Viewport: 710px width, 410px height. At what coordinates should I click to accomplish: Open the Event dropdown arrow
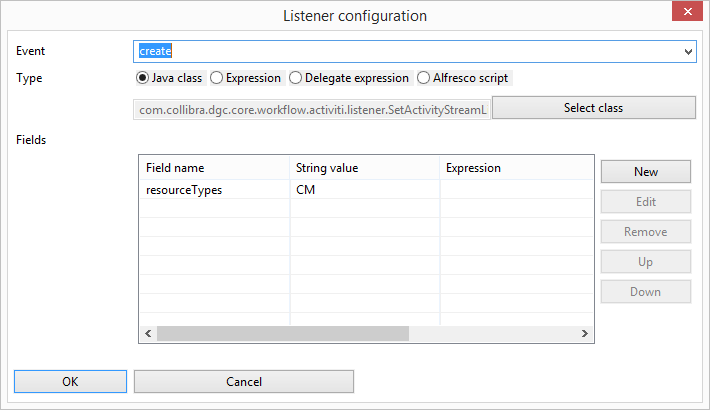click(688, 51)
